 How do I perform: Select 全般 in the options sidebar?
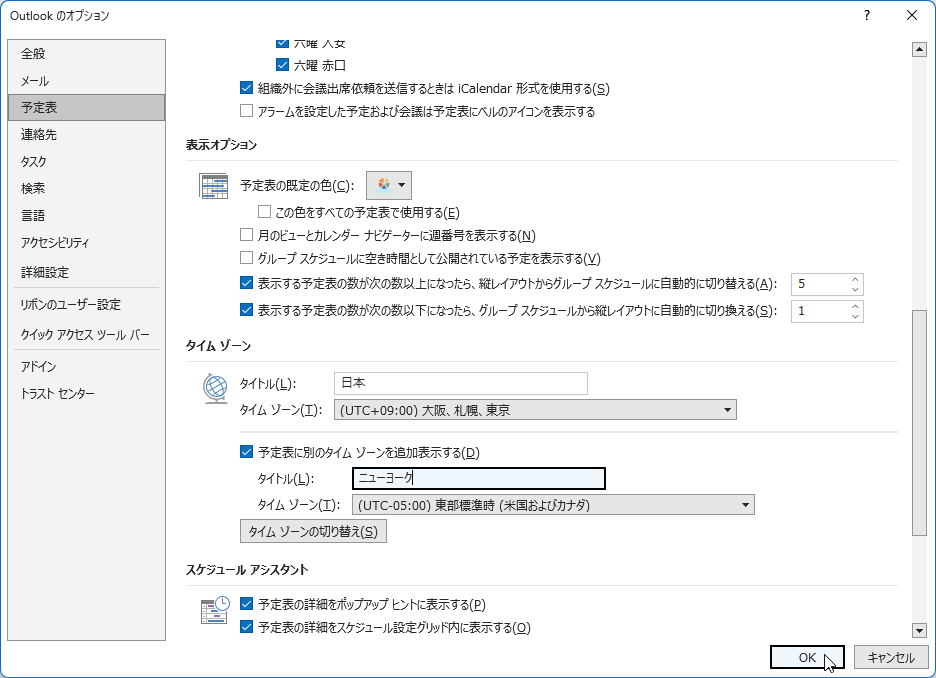(87, 54)
